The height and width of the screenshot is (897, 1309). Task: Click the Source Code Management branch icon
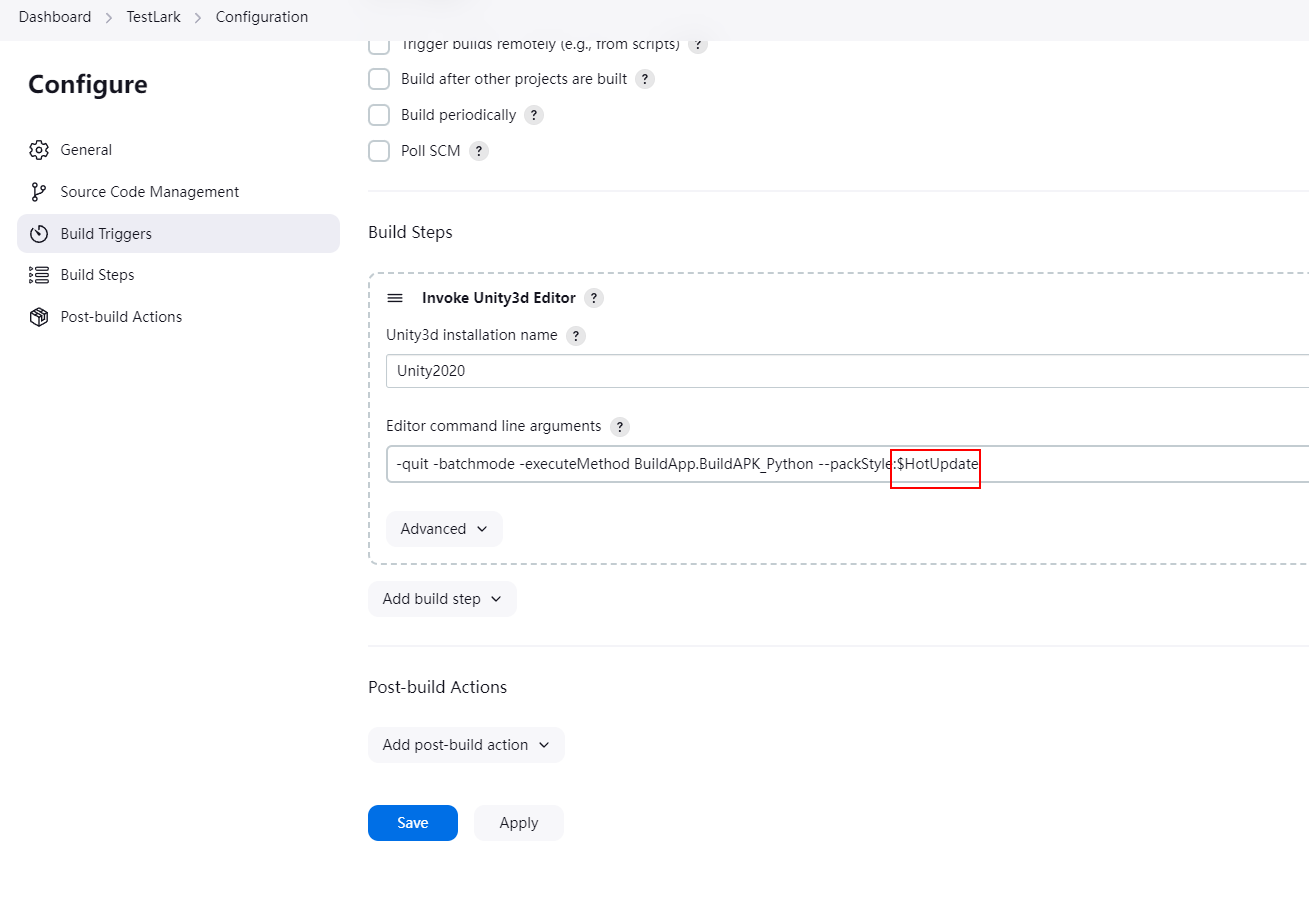[39, 192]
